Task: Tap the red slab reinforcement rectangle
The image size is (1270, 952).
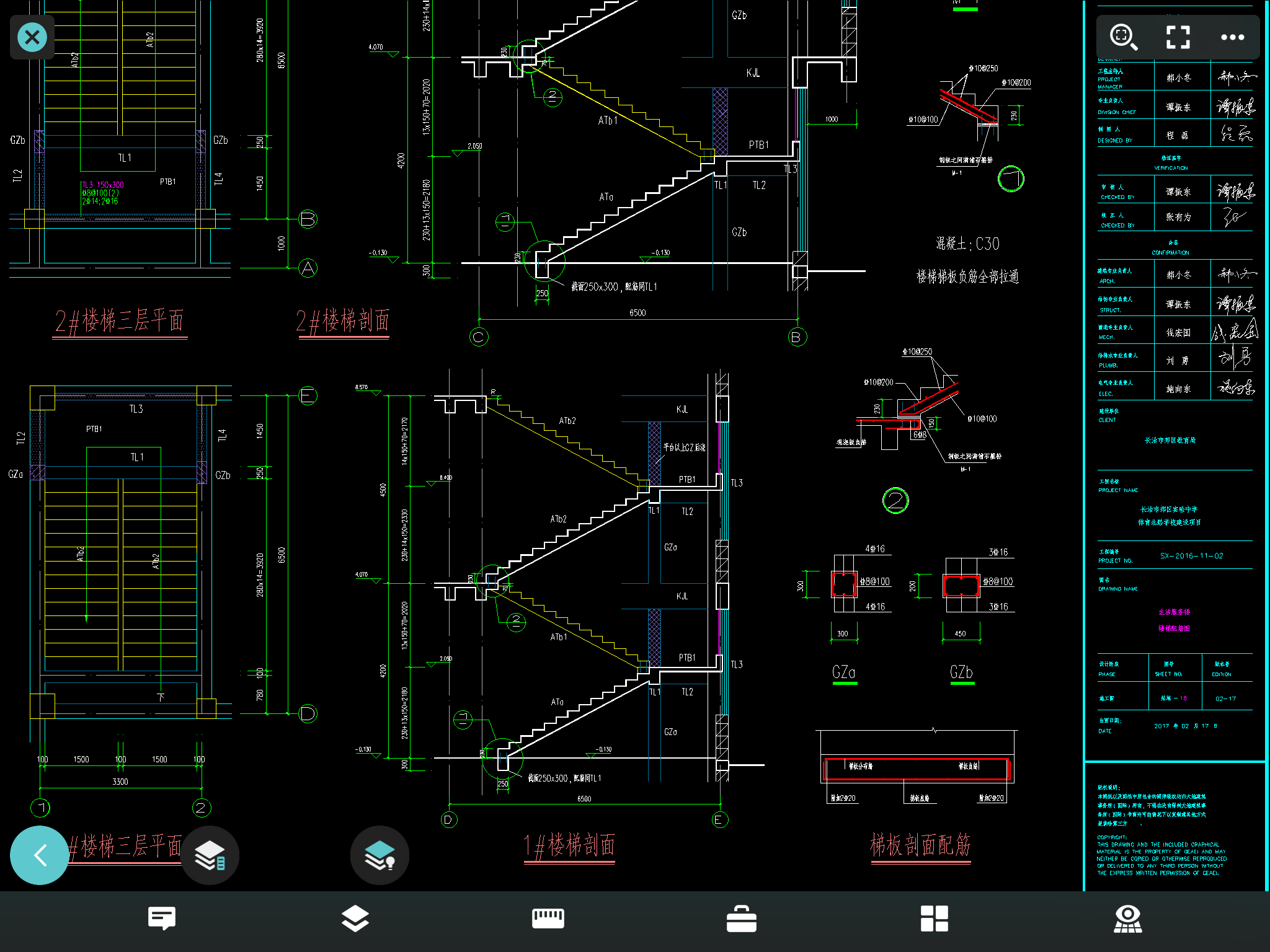Action: click(917, 770)
